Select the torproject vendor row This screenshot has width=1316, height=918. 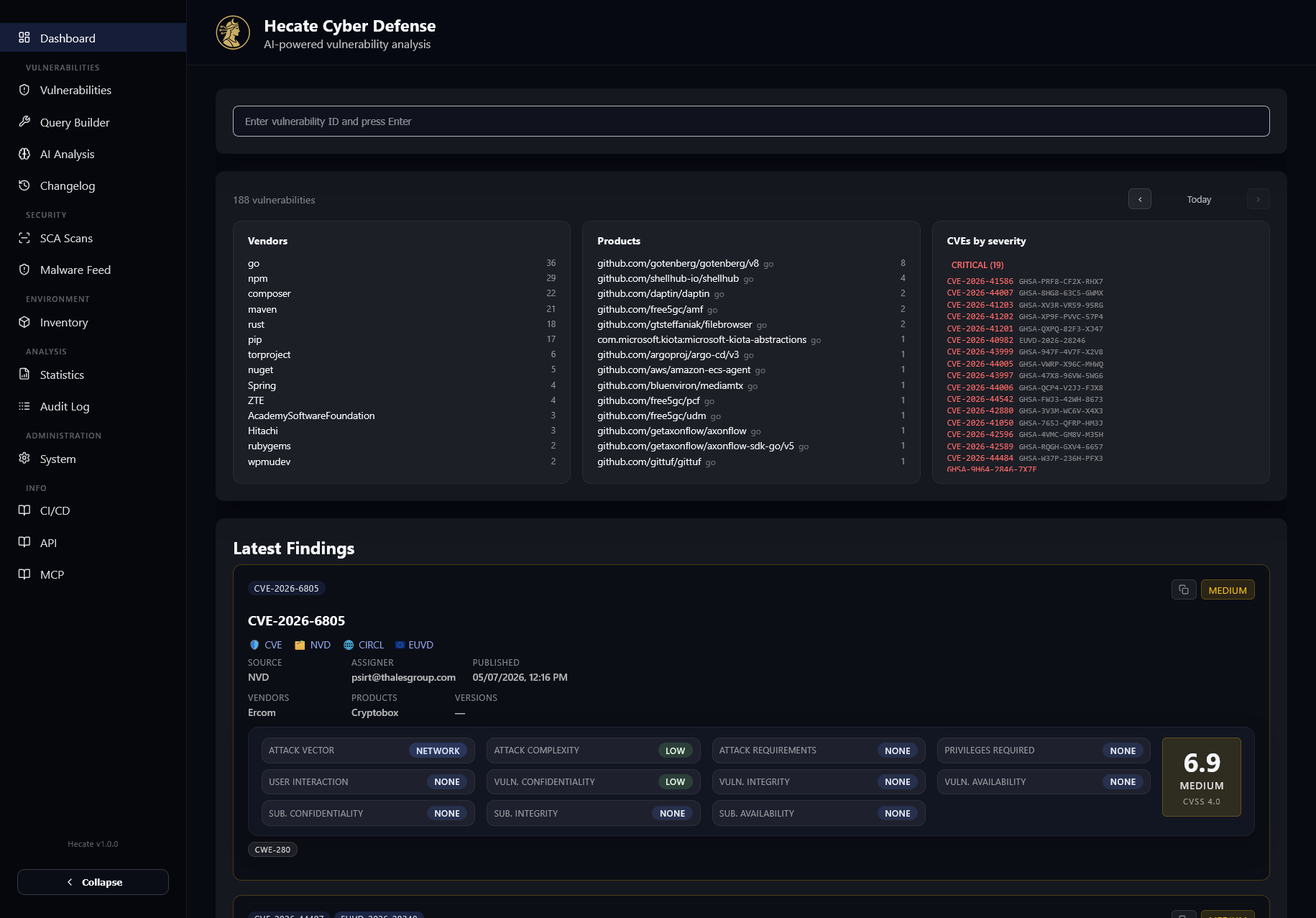click(x=402, y=354)
